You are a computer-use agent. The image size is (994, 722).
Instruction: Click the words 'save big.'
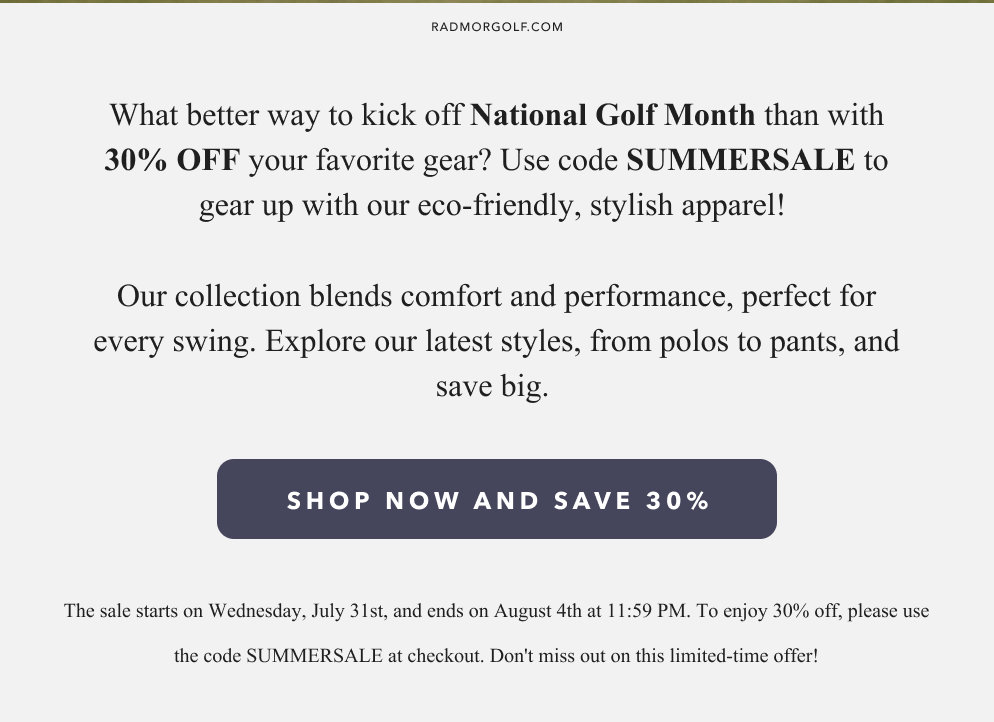[x=492, y=386]
